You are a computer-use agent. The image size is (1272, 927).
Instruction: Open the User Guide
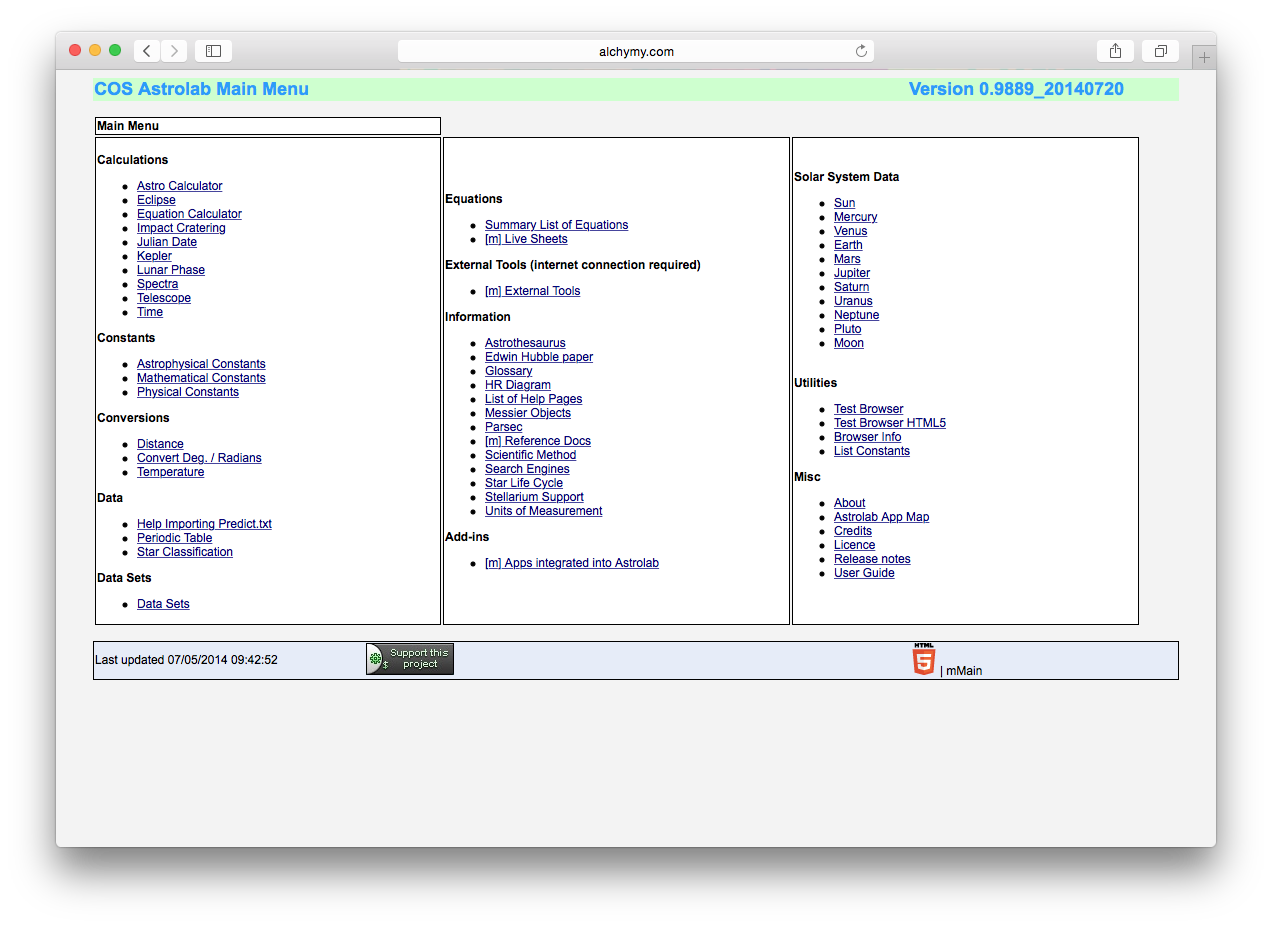(864, 572)
